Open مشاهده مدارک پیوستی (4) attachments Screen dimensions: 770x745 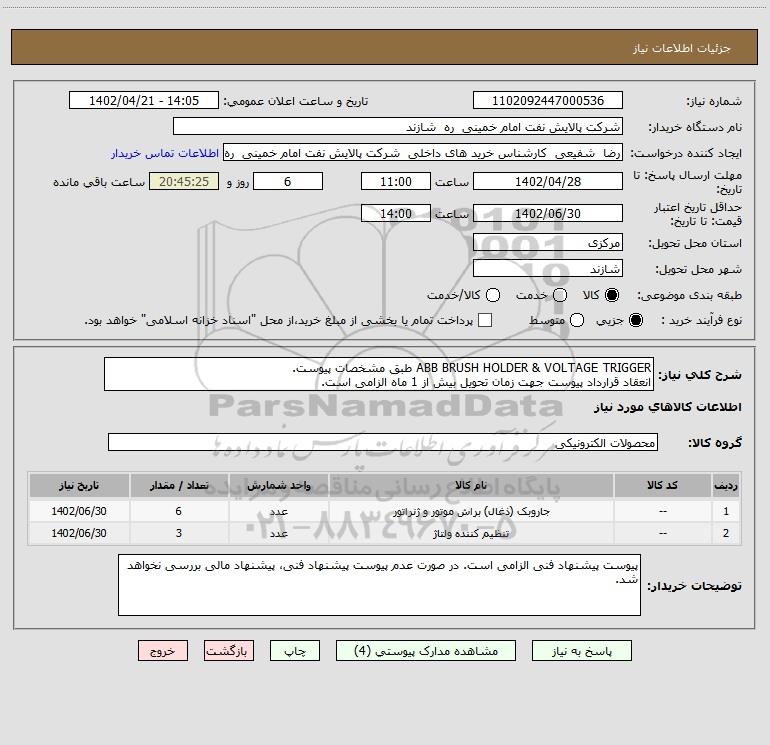pos(426,651)
